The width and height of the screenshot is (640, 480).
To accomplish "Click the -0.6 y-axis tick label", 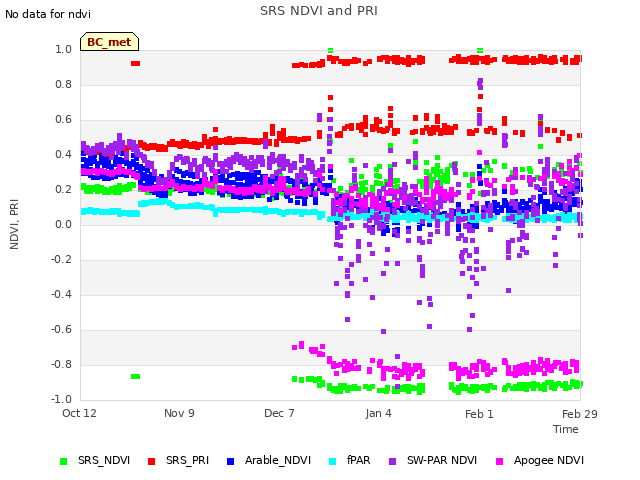I will click(61, 329).
